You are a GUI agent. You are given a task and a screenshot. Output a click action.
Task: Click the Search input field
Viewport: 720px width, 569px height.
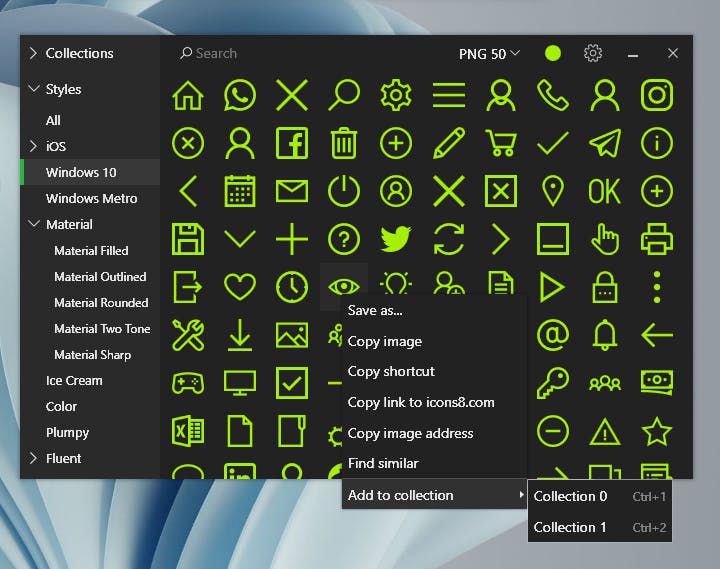[x=303, y=53]
